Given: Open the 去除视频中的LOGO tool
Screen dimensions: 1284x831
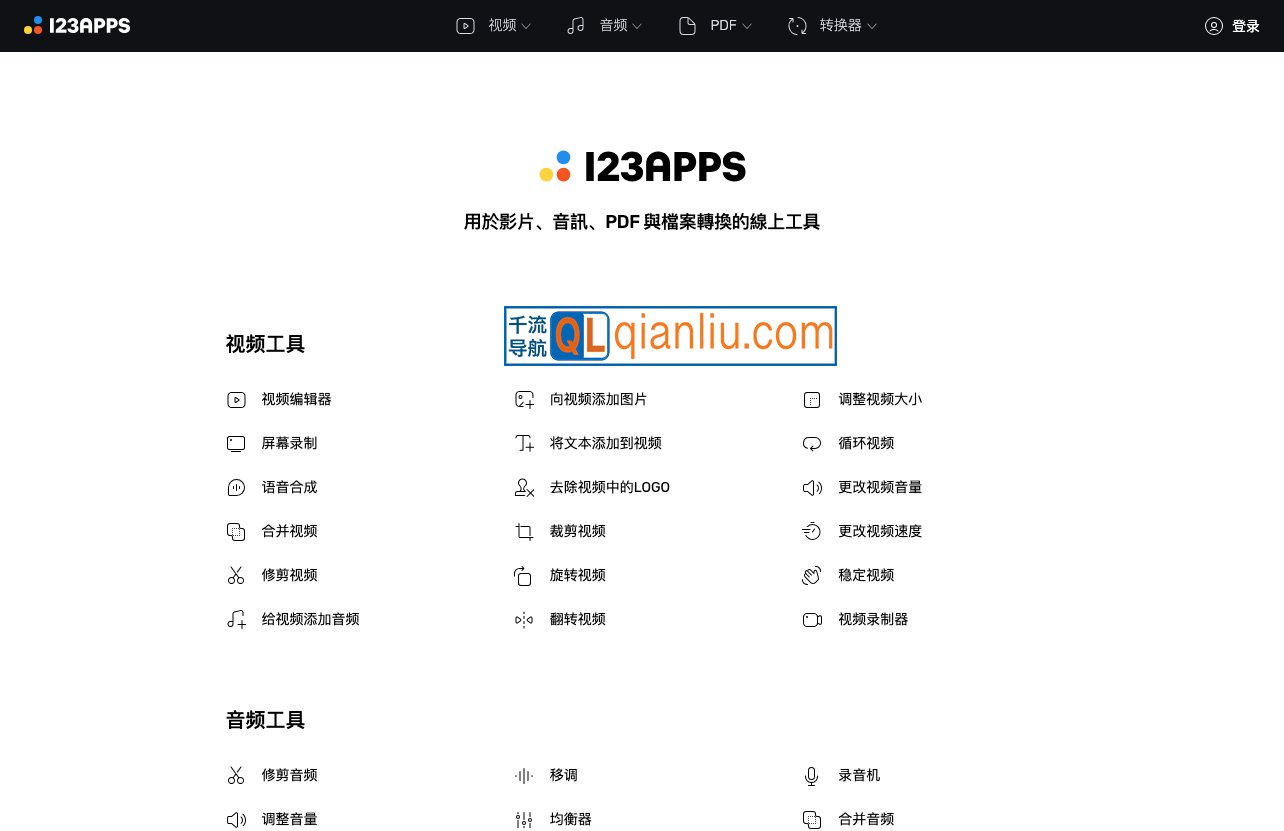Looking at the screenshot, I should coord(610,487).
